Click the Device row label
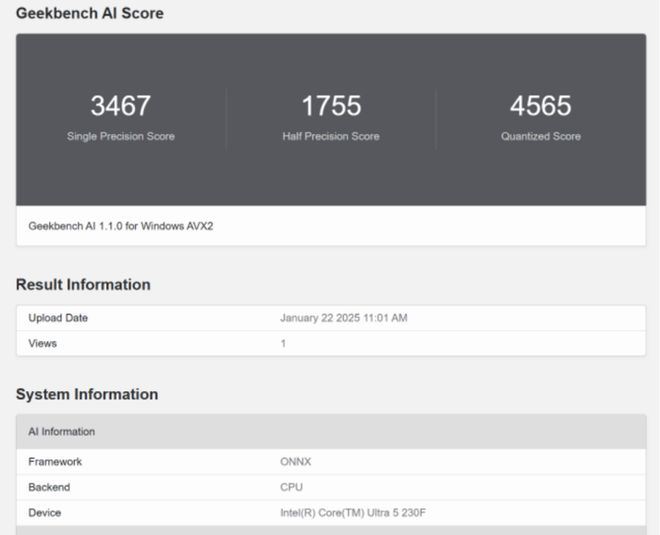The image size is (660, 535). [x=45, y=513]
